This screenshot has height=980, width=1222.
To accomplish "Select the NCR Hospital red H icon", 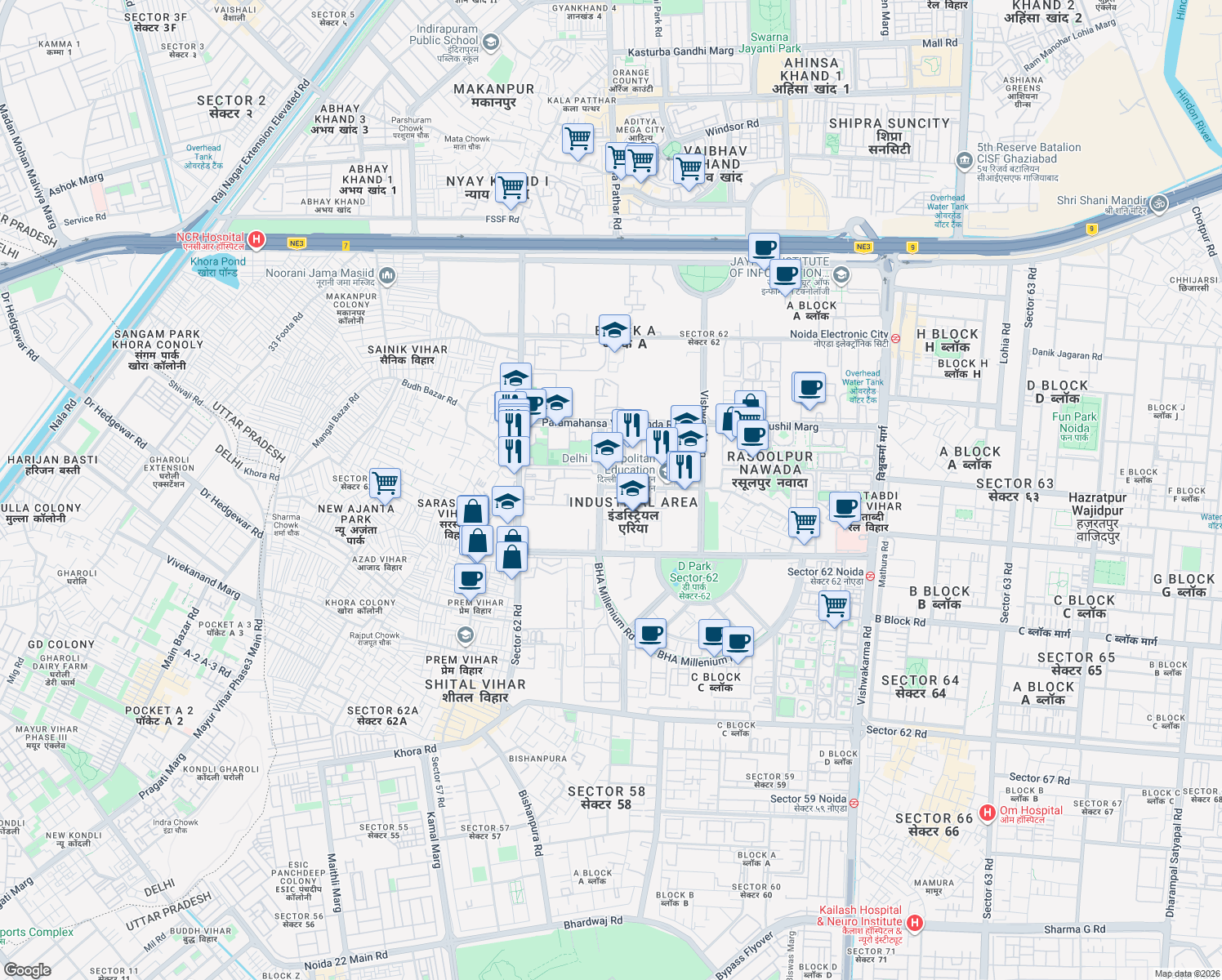I will pos(256,238).
